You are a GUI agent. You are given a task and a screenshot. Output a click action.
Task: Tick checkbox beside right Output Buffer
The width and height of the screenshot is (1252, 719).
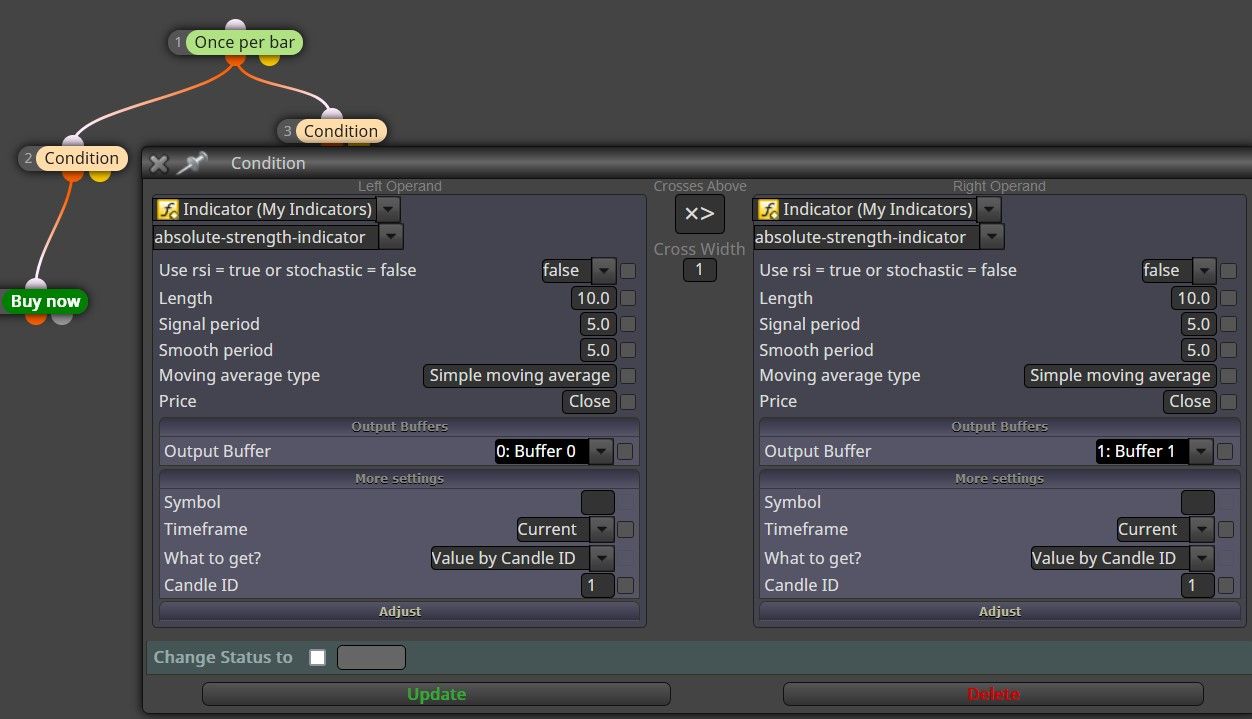click(x=1225, y=451)
